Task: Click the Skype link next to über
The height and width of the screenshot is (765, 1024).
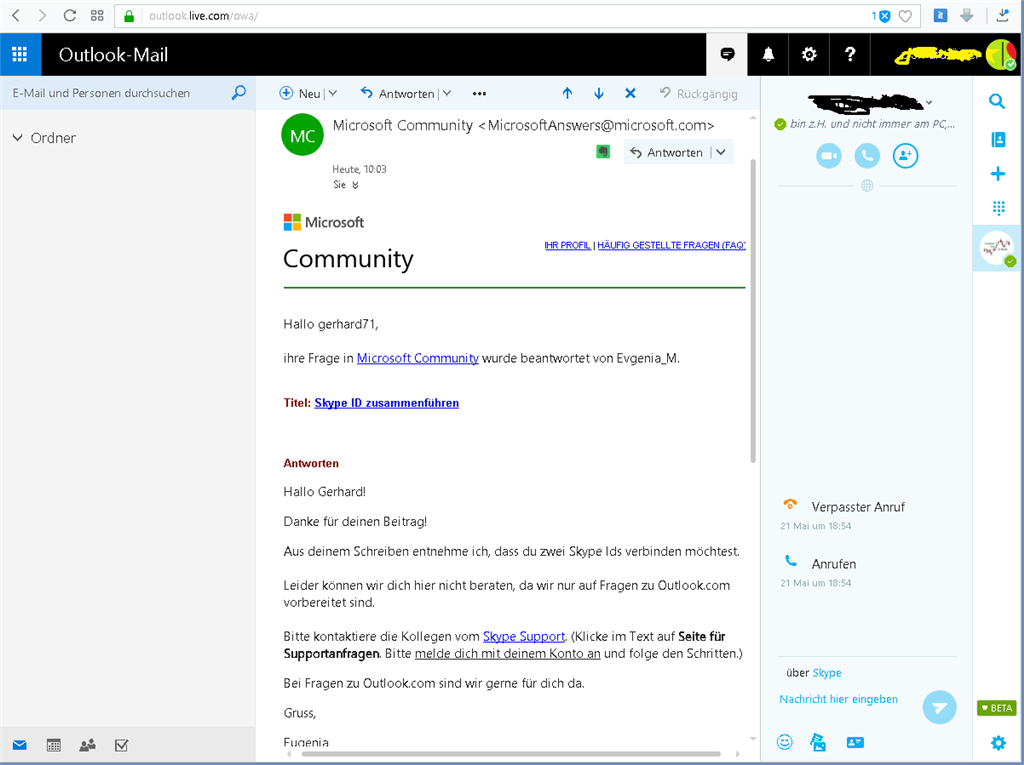Action: tap(827, 673)
